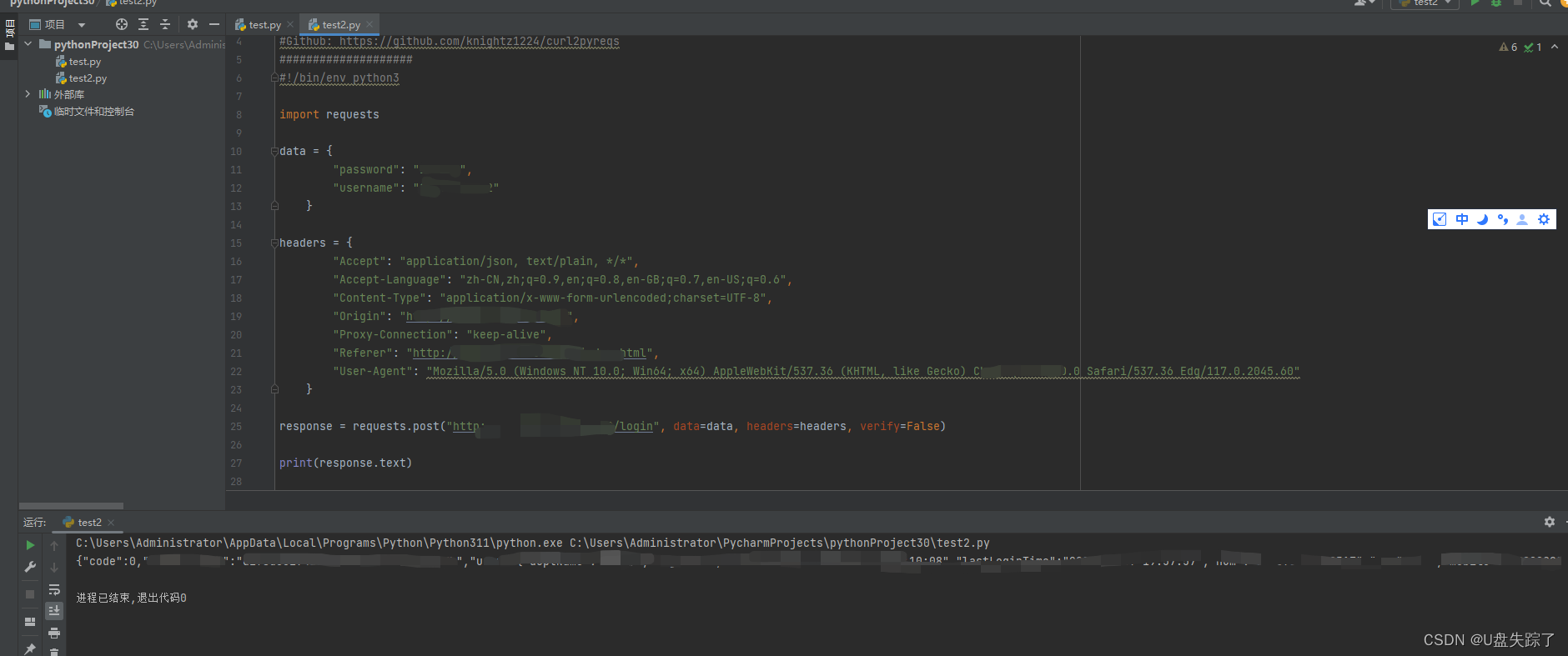Click the python.exe command line in console
1568x656 pixels.
click(x=533, y=543)
